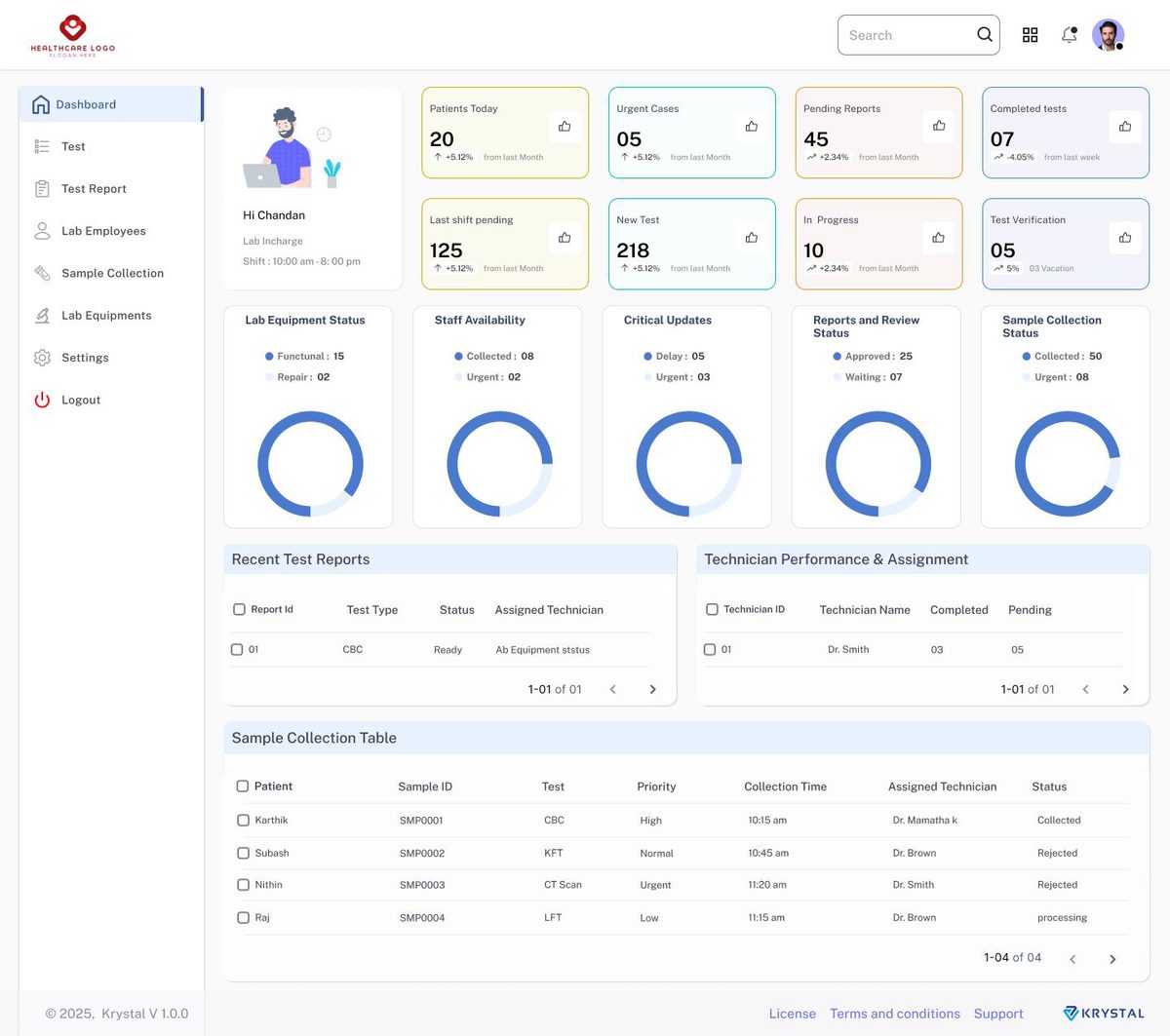Toggle the Technician ID header checkbox

click(712, 609)
